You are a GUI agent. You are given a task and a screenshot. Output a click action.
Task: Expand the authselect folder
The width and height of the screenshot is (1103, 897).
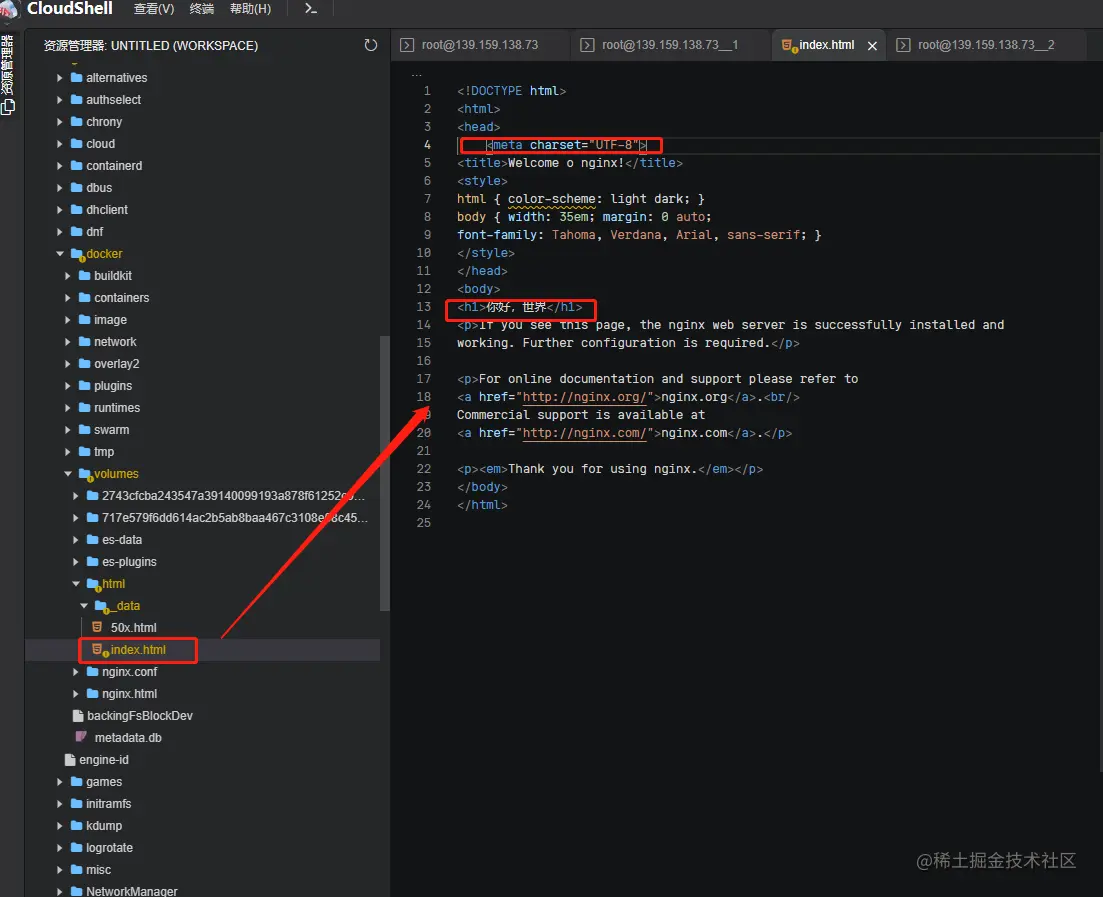click(x=60, y=100)
